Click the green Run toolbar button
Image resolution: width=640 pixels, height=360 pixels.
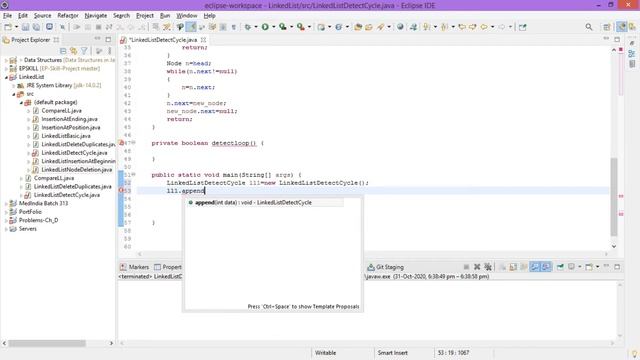[265, 27]
